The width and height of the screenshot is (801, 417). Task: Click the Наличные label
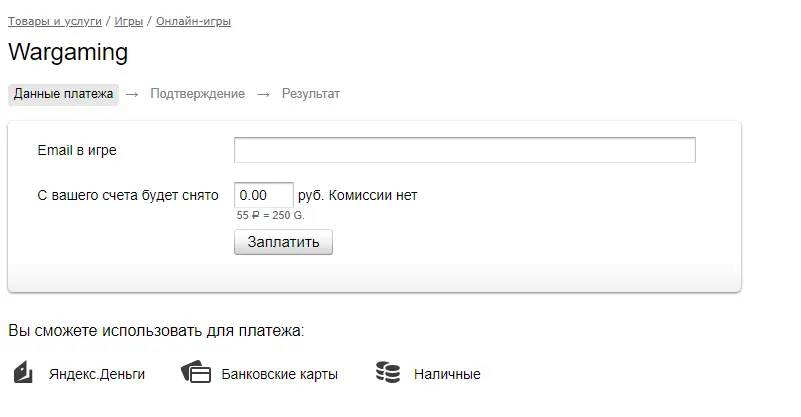click(x=447, y=375)
